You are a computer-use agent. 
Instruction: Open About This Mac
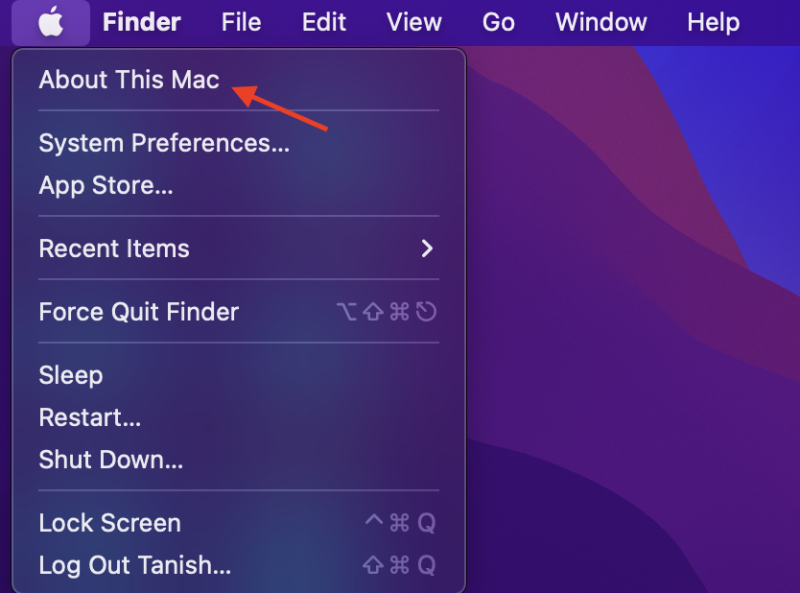coord(128,80)
